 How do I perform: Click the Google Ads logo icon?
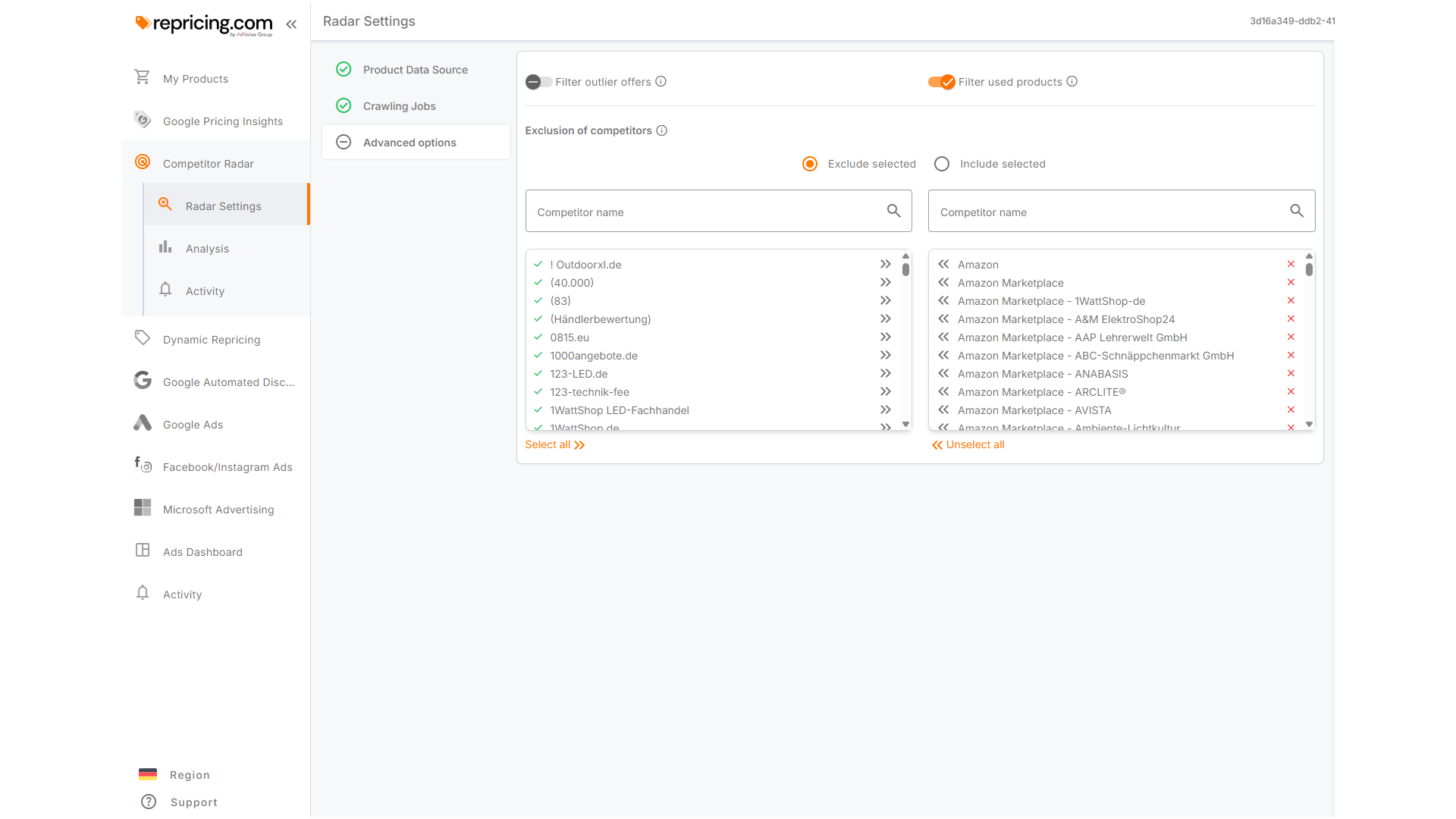(143, 423)
